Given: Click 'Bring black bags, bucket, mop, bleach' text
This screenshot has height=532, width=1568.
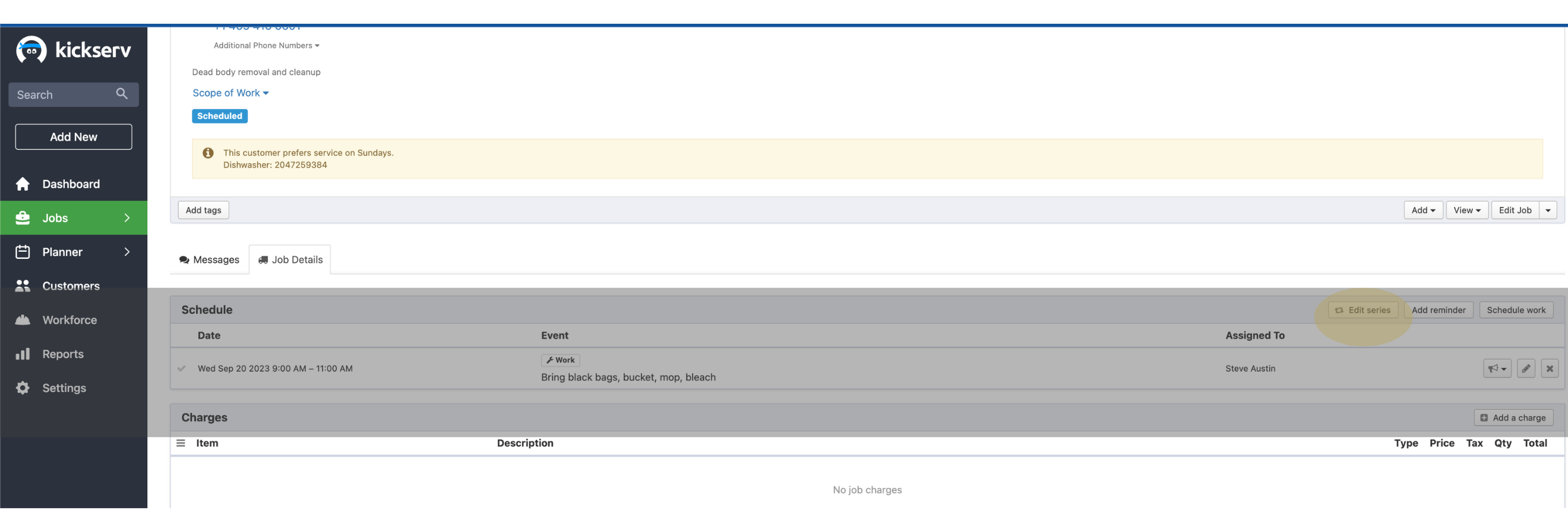Looking at the screenshot, I should pos(628,378).
